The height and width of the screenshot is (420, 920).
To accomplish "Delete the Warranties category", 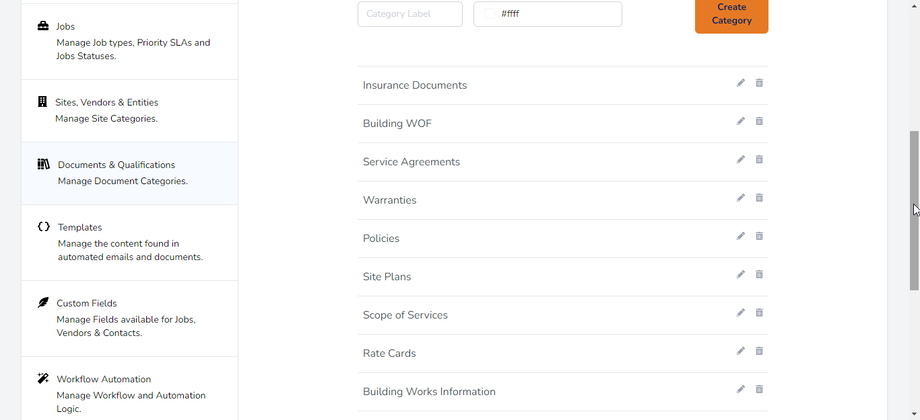I will (x=759, y=198).
